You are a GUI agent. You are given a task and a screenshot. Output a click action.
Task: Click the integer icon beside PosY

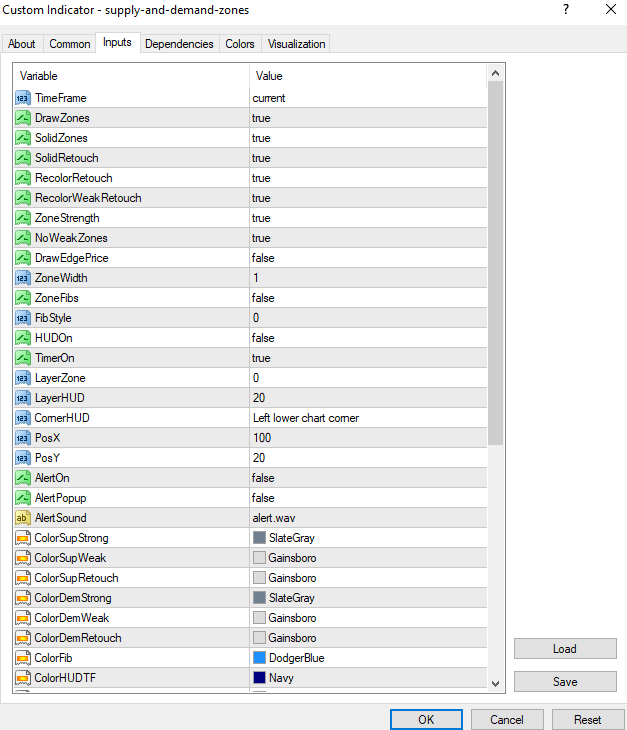tap(23, 459)
